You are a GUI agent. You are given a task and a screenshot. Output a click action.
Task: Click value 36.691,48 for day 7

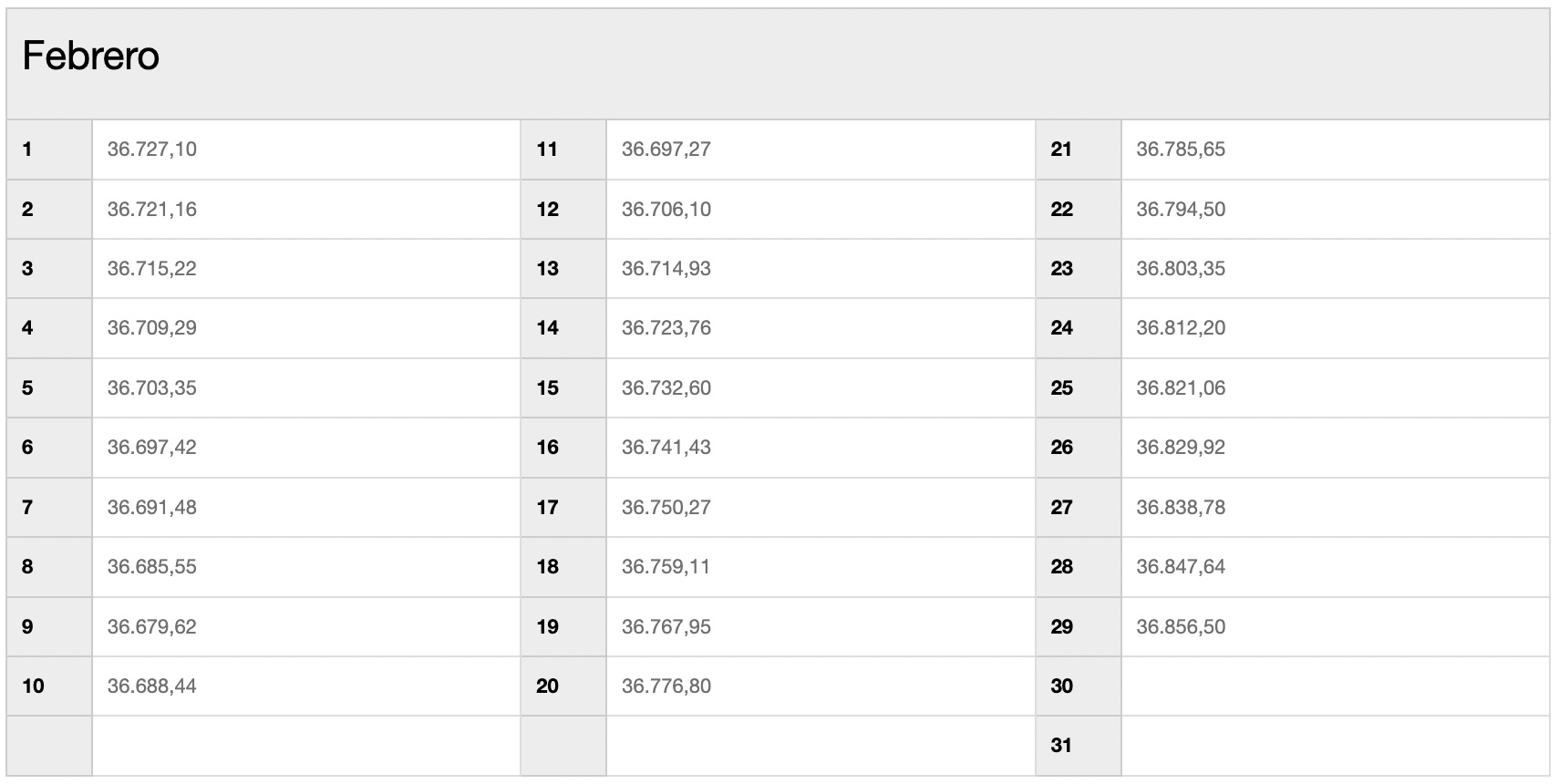(x=152, y=507)
